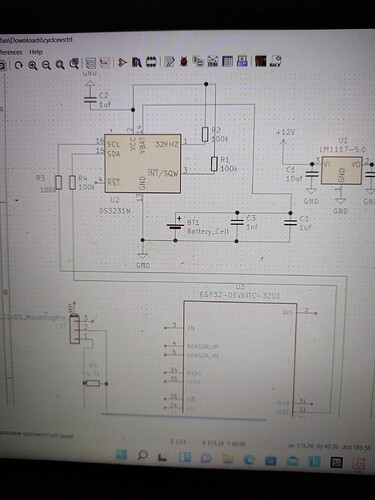Browse symbol libraries with the books icon
This screenshot has width=375, height=500.
(x=137, y=62)
